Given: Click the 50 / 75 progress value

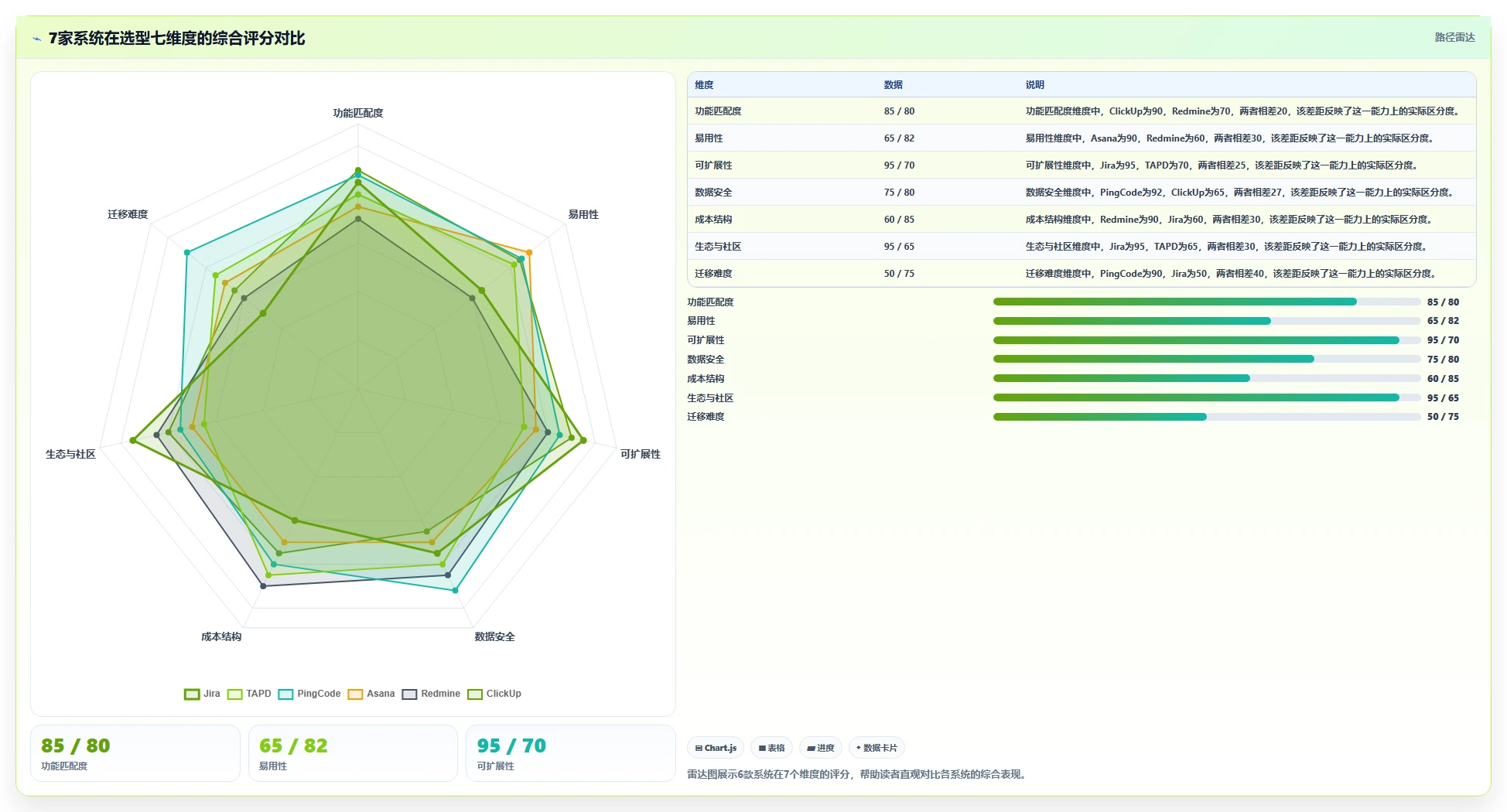Looking at the screenshot, I should click(1443, 417).
